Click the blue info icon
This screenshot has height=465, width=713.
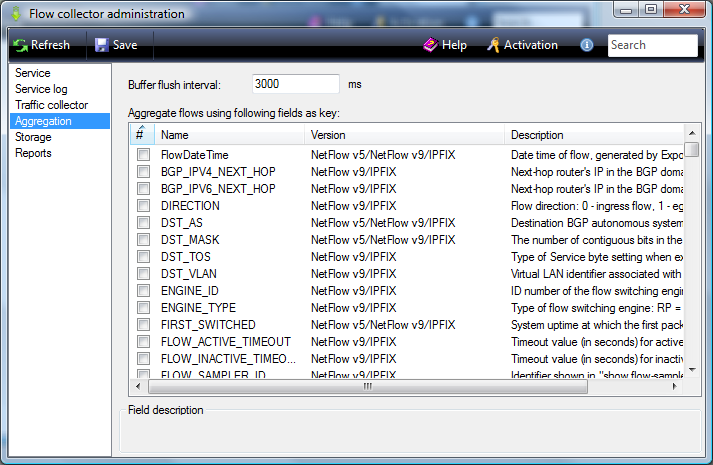(587, 45)
